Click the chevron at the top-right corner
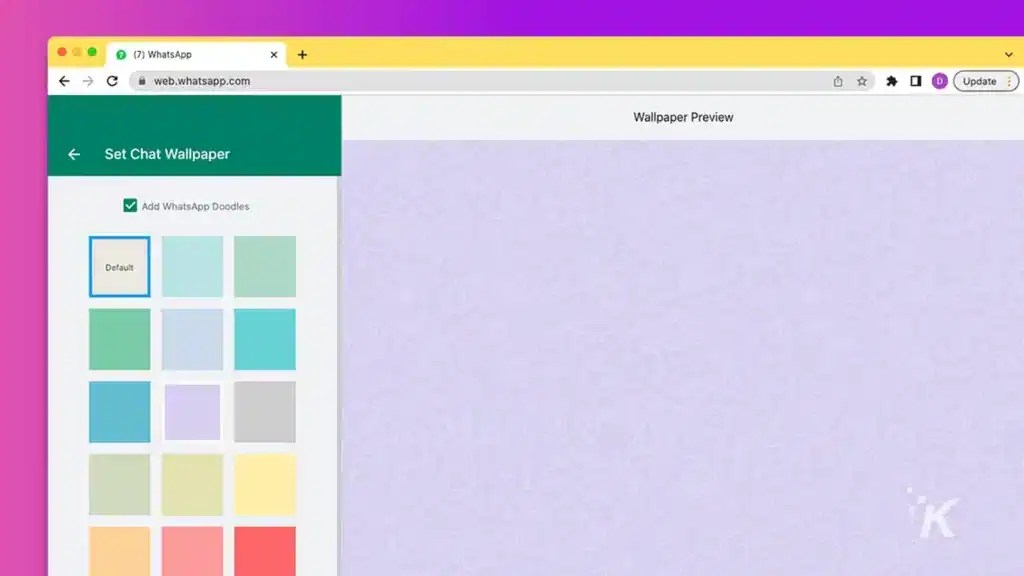 click(1008, 54)
